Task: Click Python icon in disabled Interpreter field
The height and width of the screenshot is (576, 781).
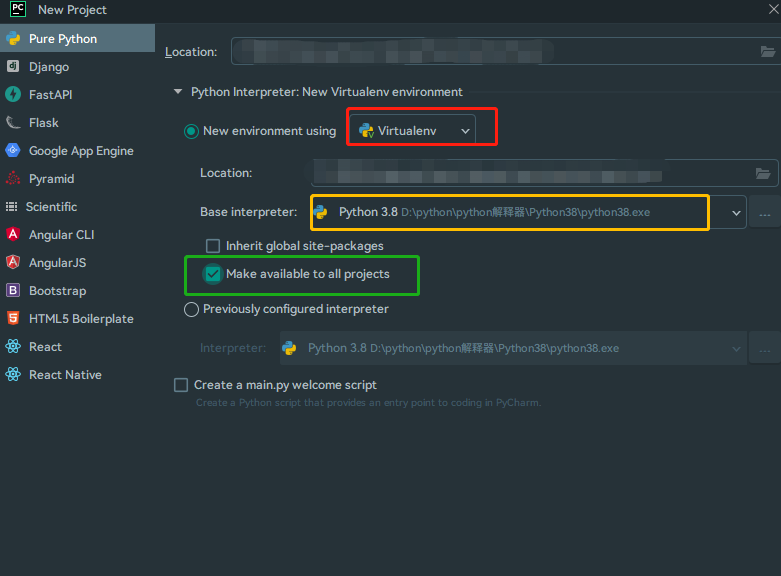Action: (x=289, y=348)
